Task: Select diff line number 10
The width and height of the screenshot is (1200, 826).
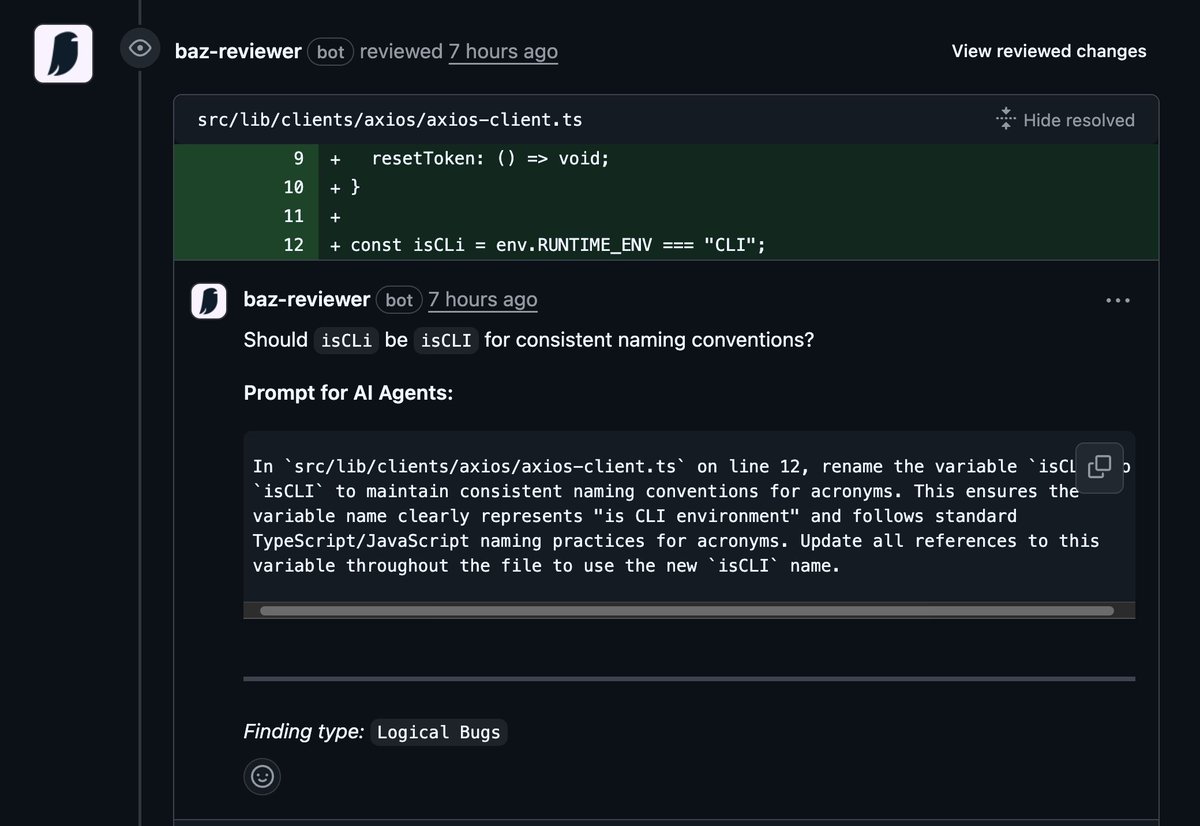Action: 293,187
